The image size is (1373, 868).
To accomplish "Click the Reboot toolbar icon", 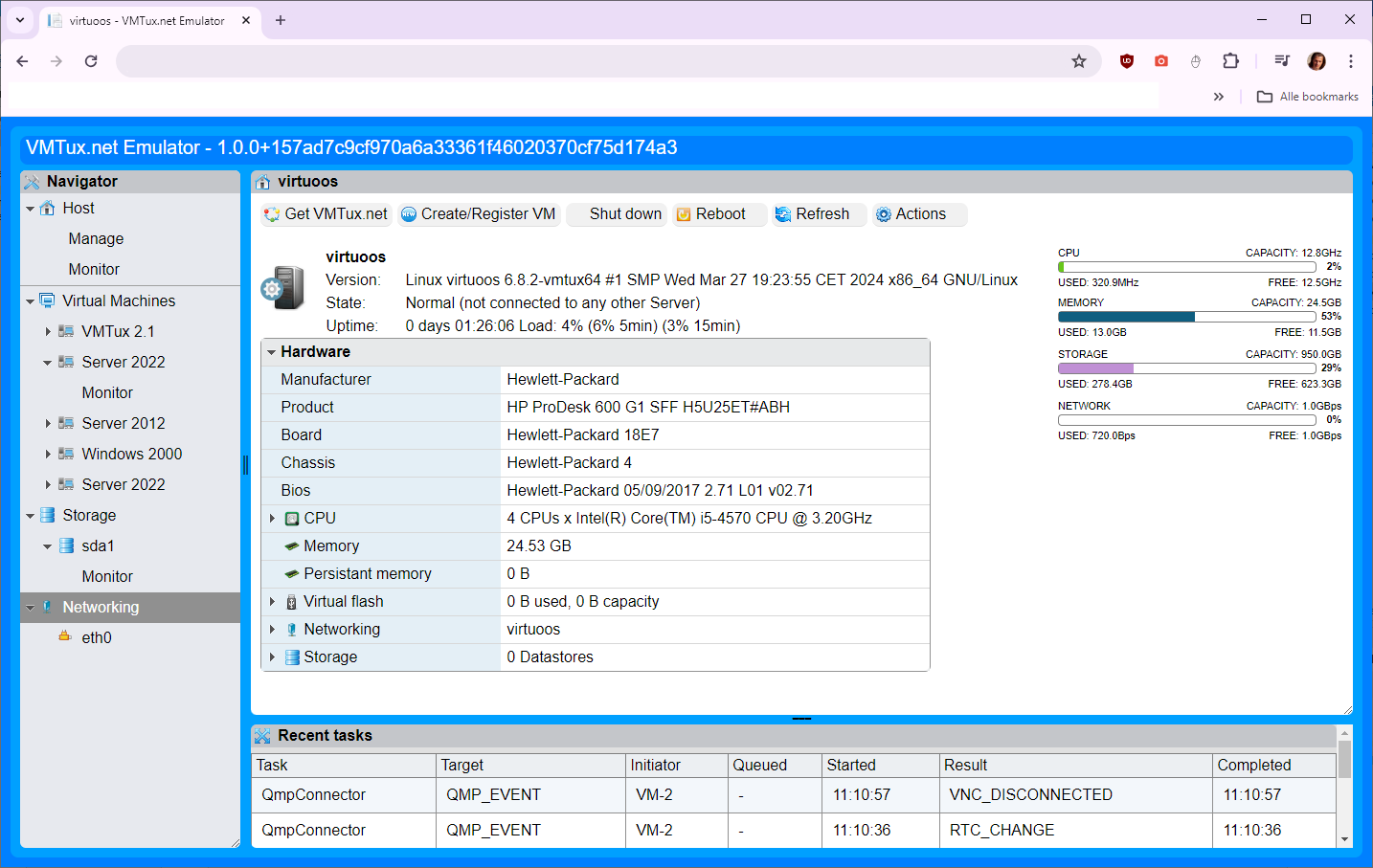I will click(684, 214).
